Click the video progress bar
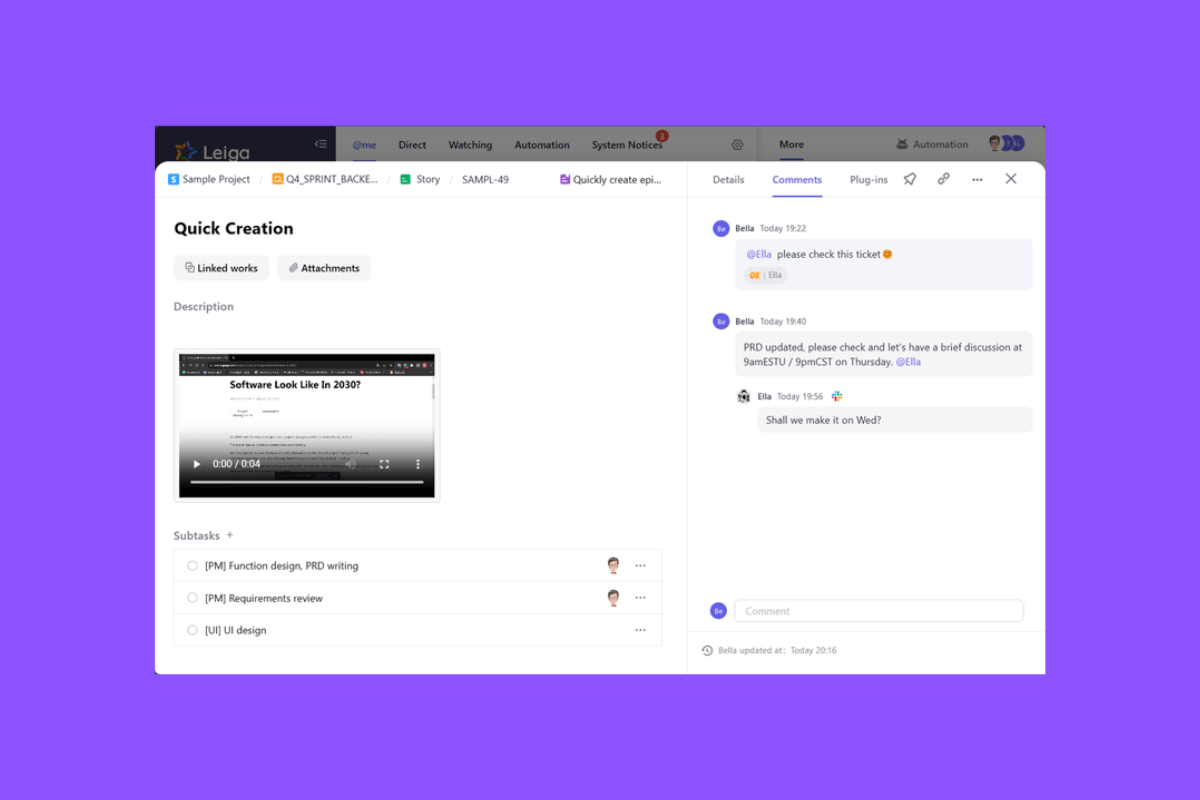 coord(308,482)
